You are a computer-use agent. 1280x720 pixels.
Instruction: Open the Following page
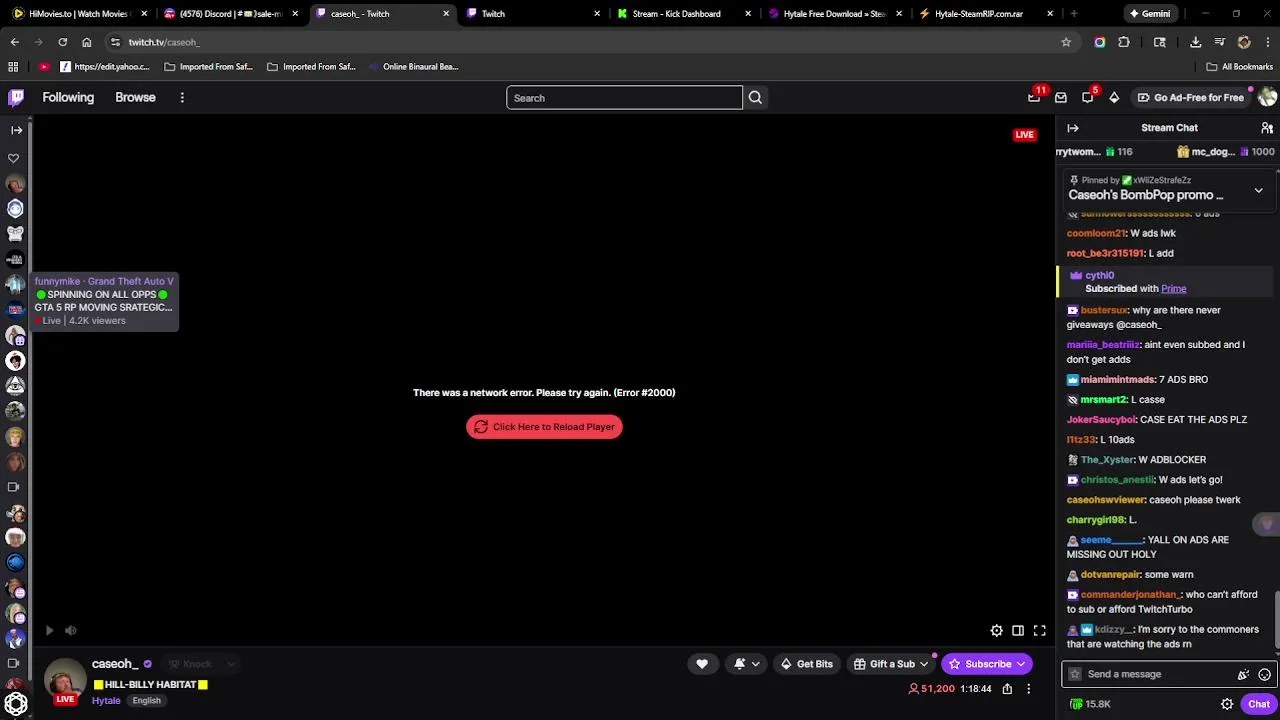[68, 97]
